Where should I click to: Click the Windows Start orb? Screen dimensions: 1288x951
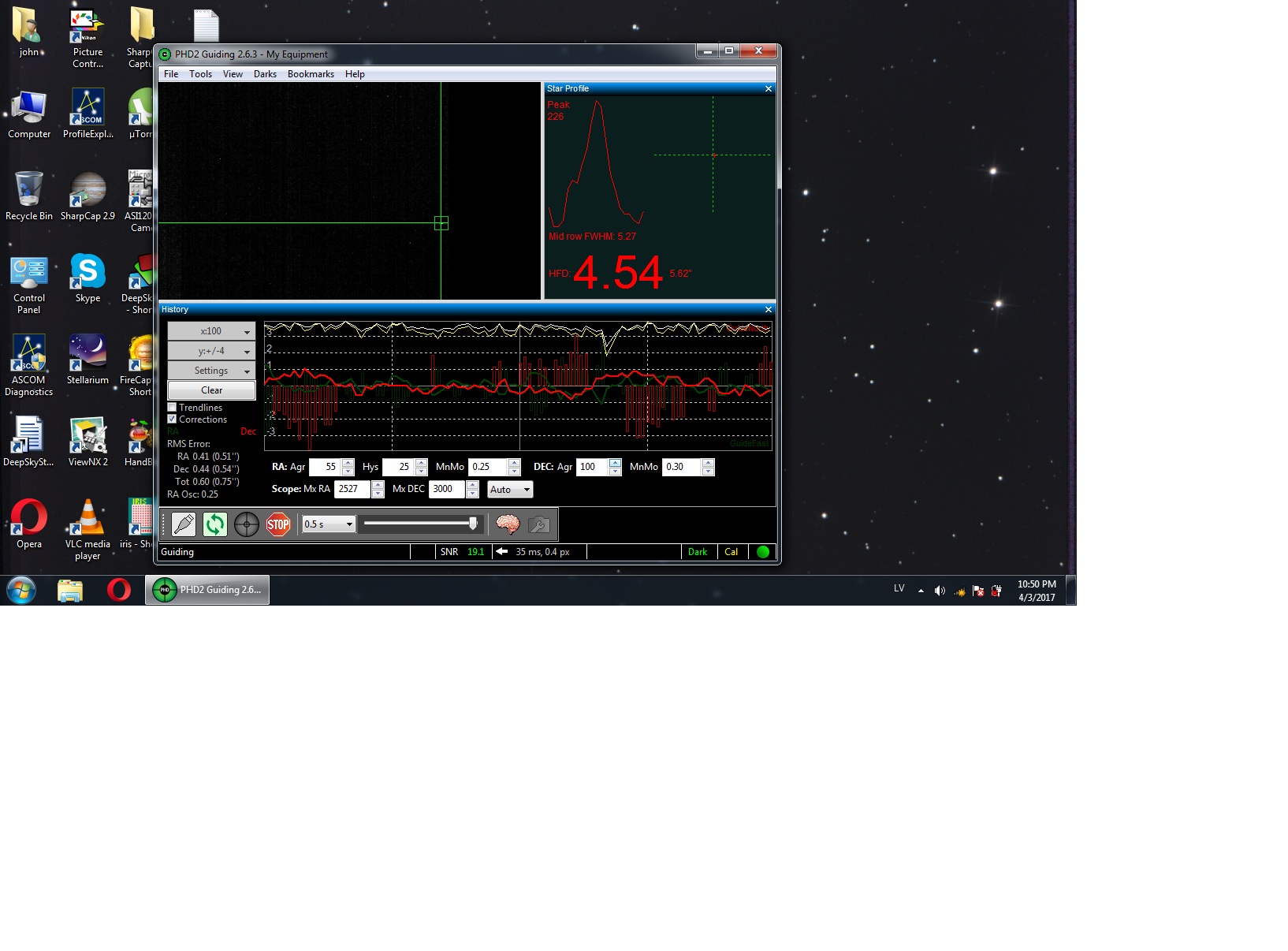(21, 590)
